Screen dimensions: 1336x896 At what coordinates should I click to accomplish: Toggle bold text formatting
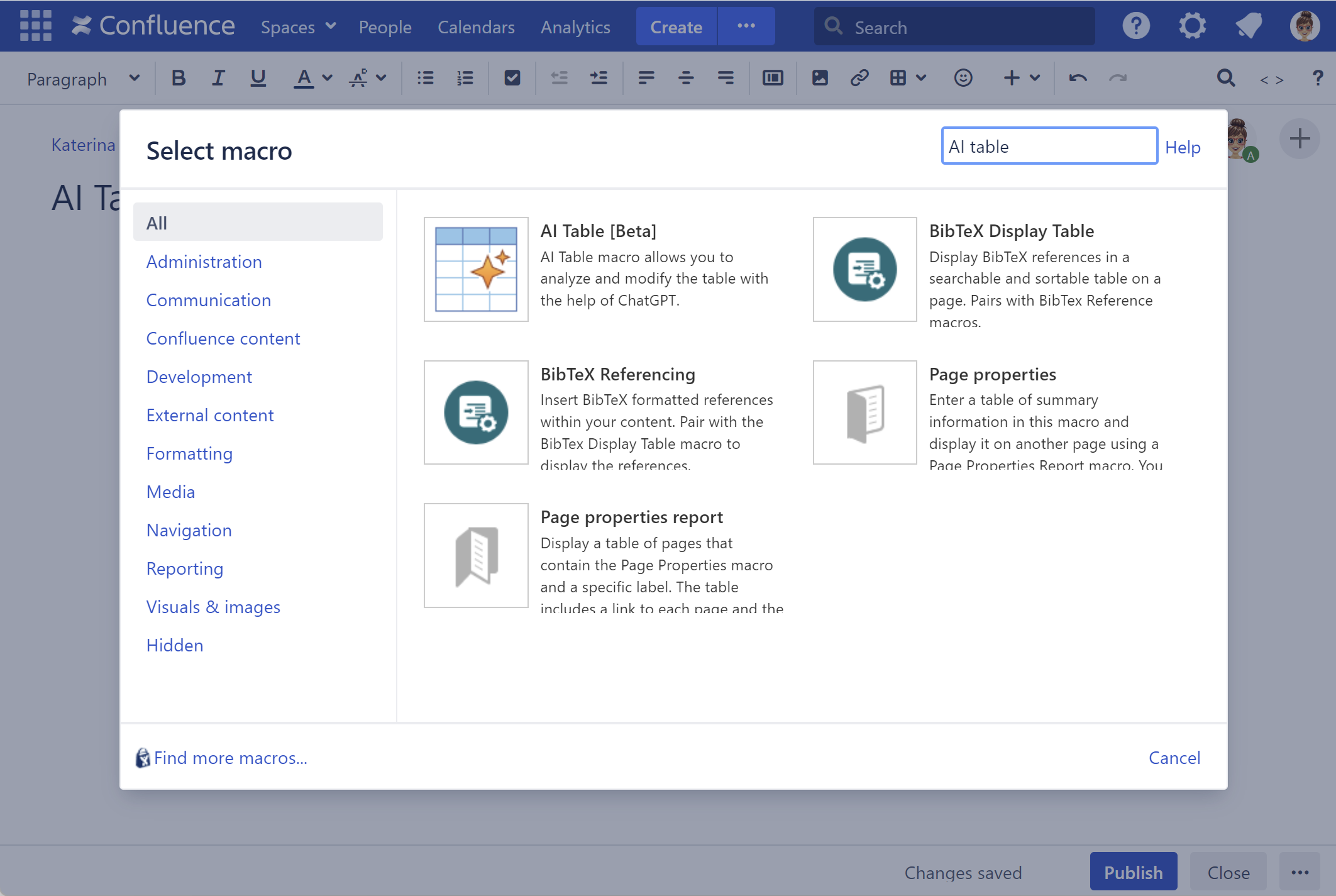click(179, 78)
